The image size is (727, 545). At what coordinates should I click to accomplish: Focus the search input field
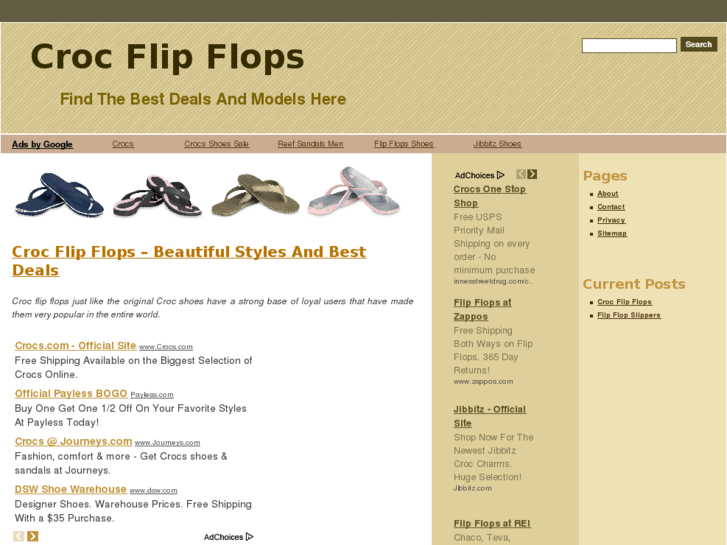pyautogui.click(x=629, y=45)
